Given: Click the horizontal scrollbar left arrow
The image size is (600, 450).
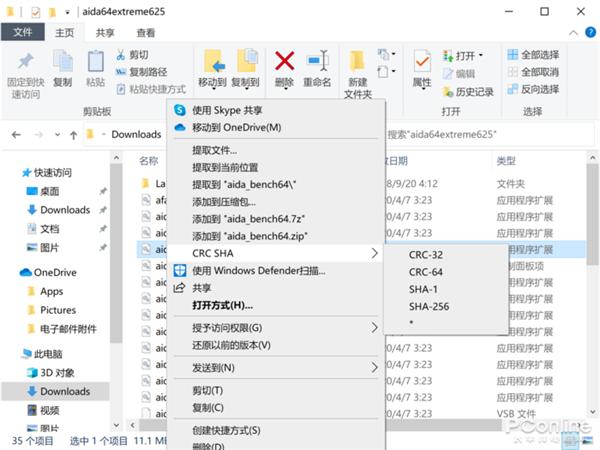Looking at the screenshot, I should pyautogui.click(x=133, y=425).
